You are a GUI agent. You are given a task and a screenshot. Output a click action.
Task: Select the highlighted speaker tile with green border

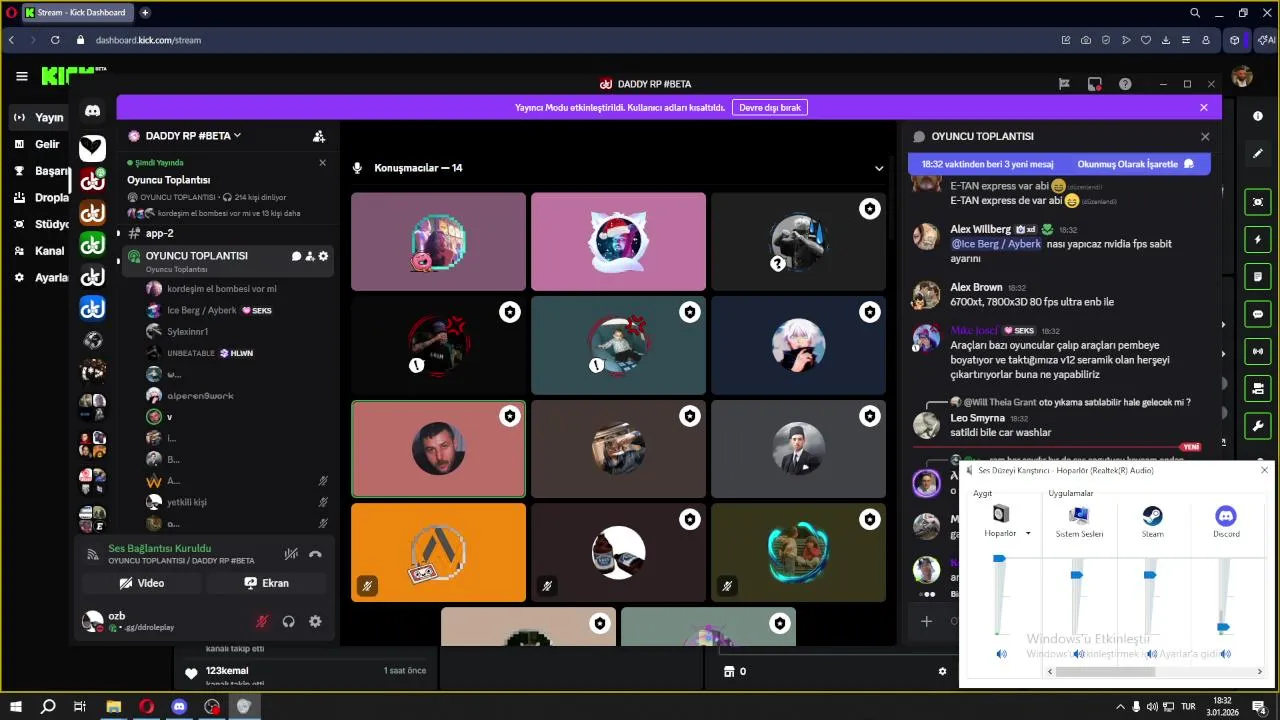coord(438,449)
